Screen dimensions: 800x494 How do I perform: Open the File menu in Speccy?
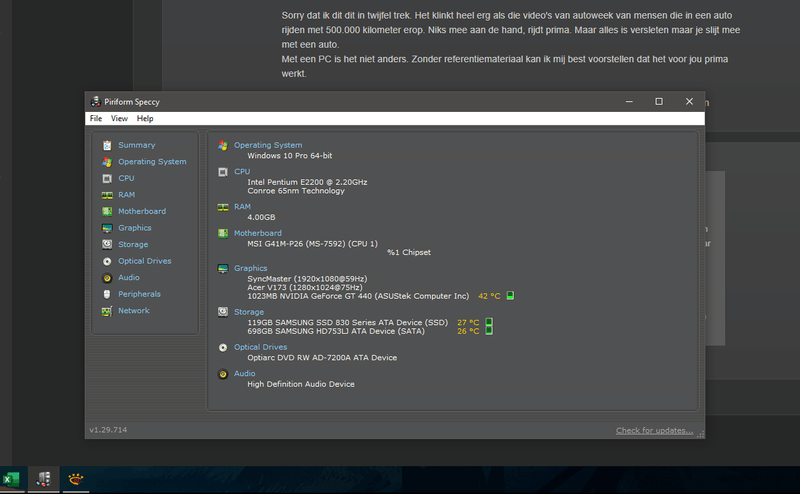(x=96, y=118)
